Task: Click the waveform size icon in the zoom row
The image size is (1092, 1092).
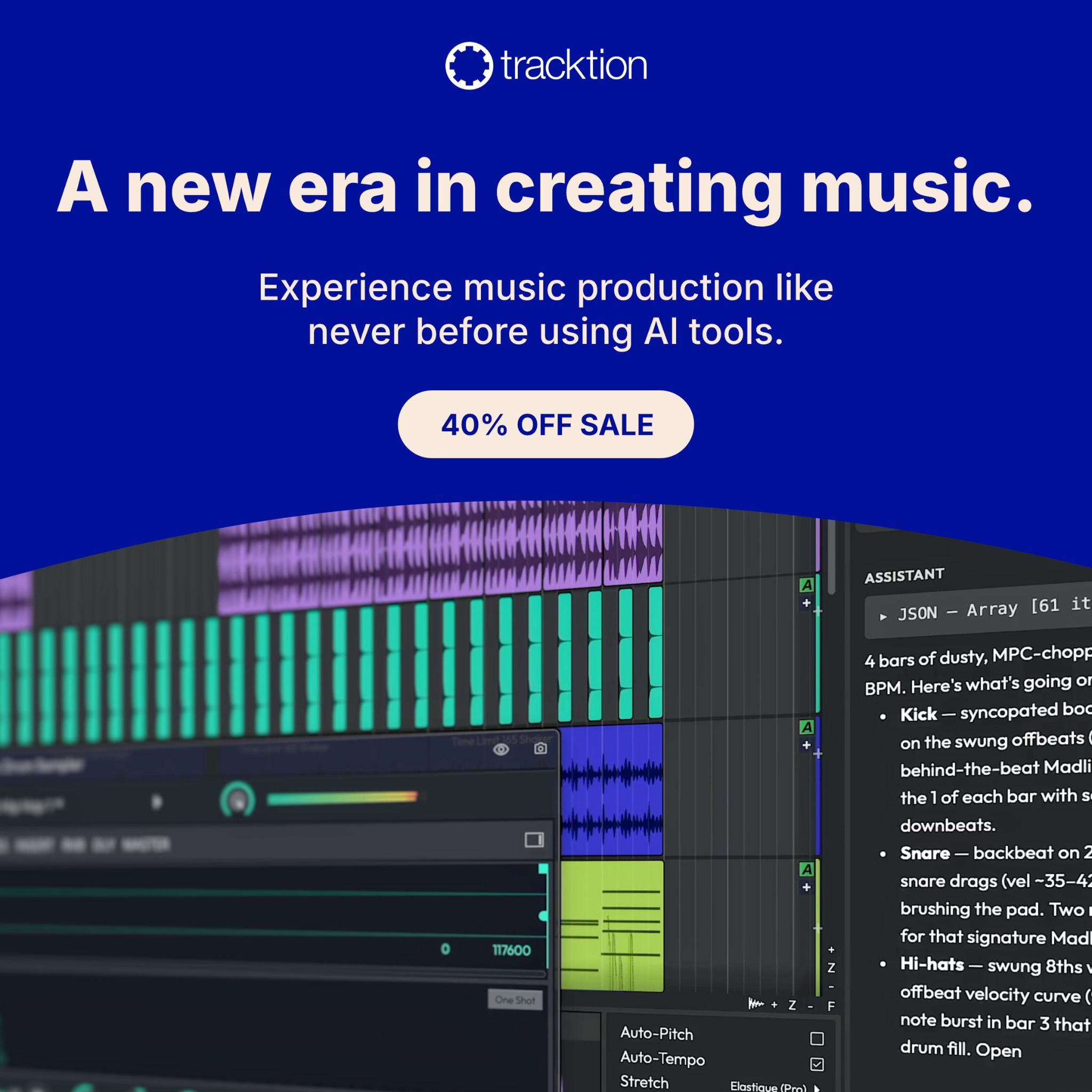Action: pyautogui.click(x=756, y=1004)
